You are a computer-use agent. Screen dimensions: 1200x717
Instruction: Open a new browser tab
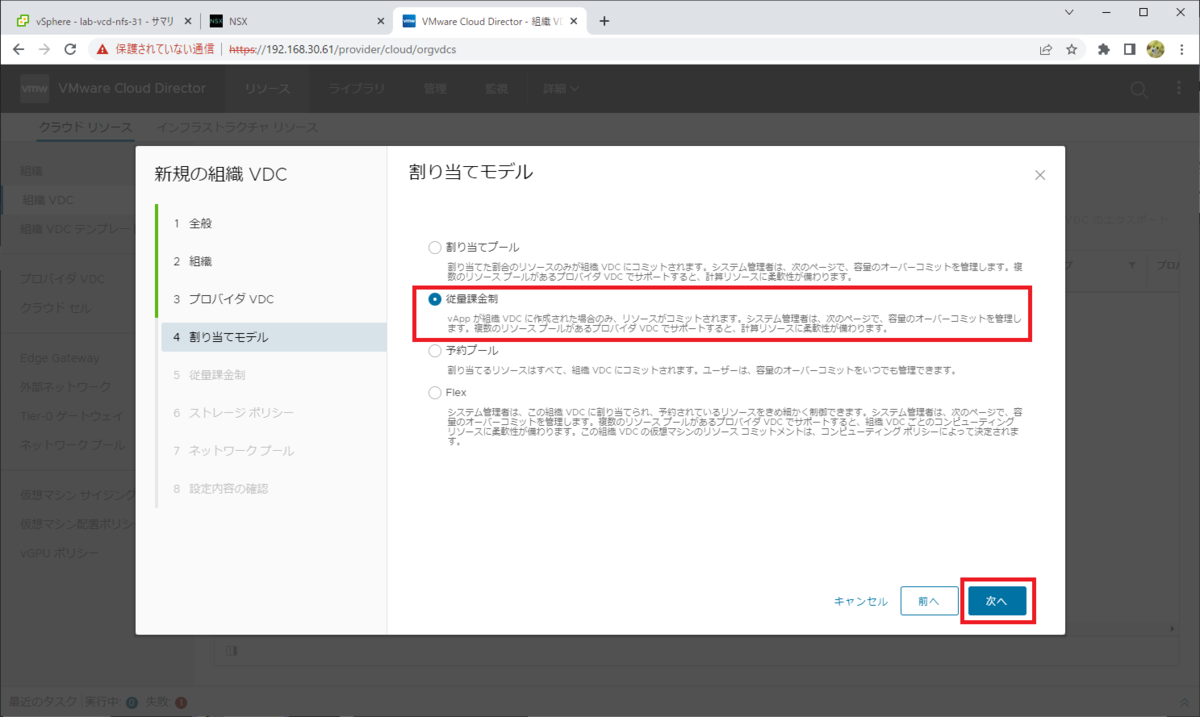(604, 21)
